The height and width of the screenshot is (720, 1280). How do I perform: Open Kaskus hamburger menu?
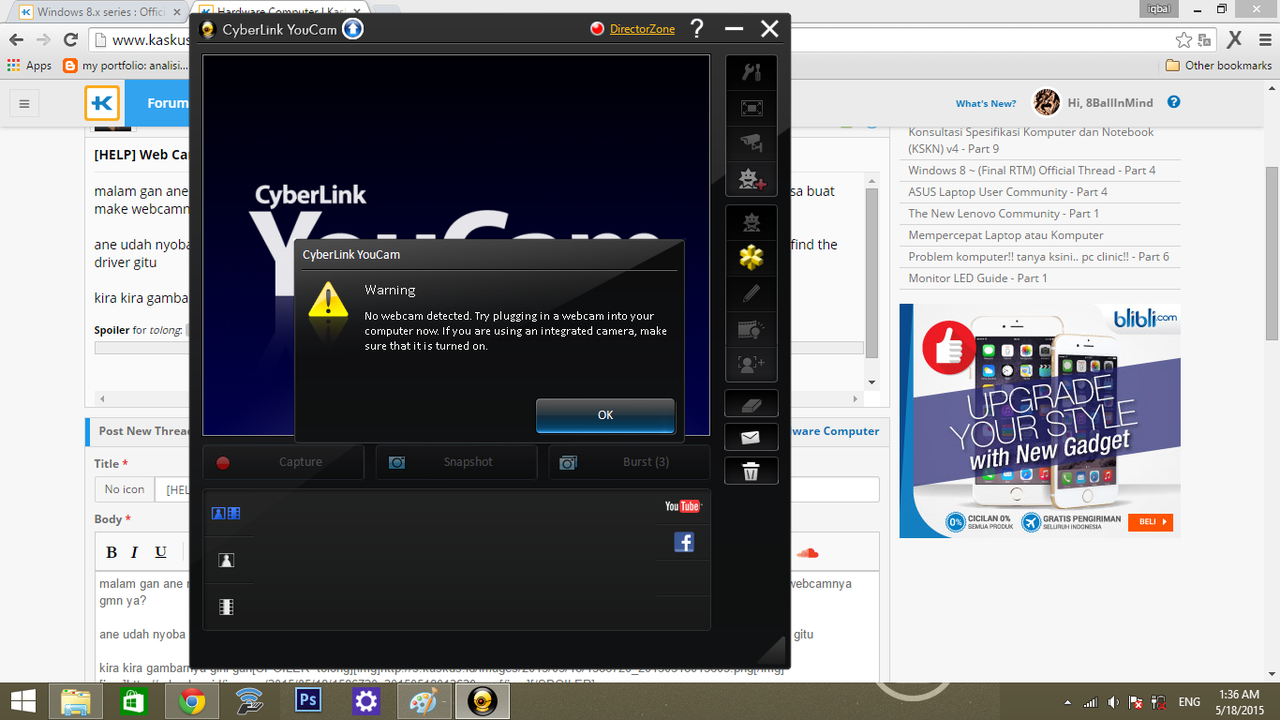tap(24, 103)
